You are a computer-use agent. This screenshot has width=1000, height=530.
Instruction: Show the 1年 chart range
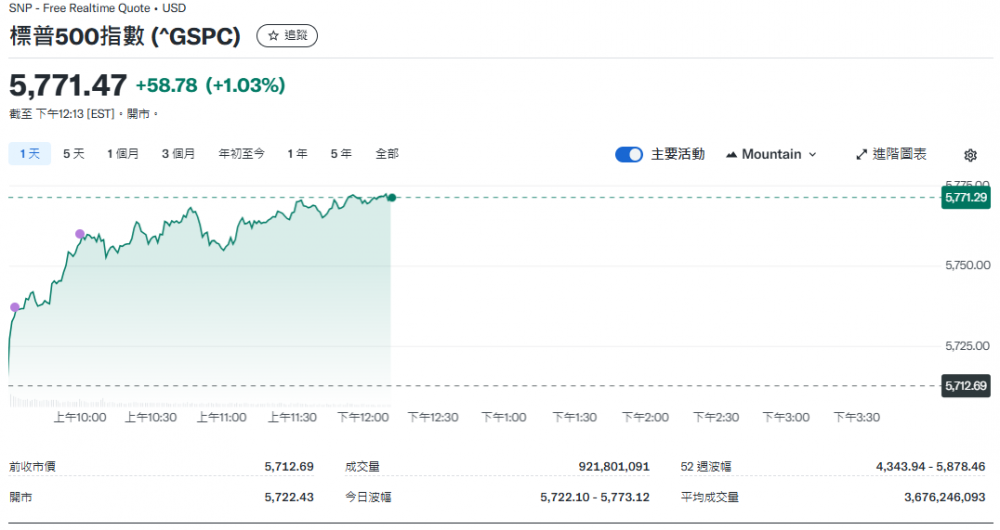297,154
